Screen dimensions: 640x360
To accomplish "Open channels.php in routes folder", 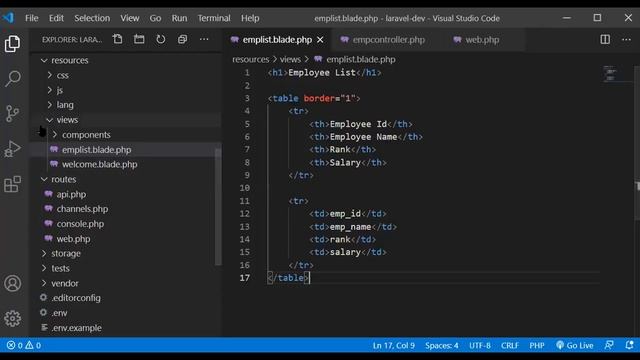I will (x=82, y=209).
